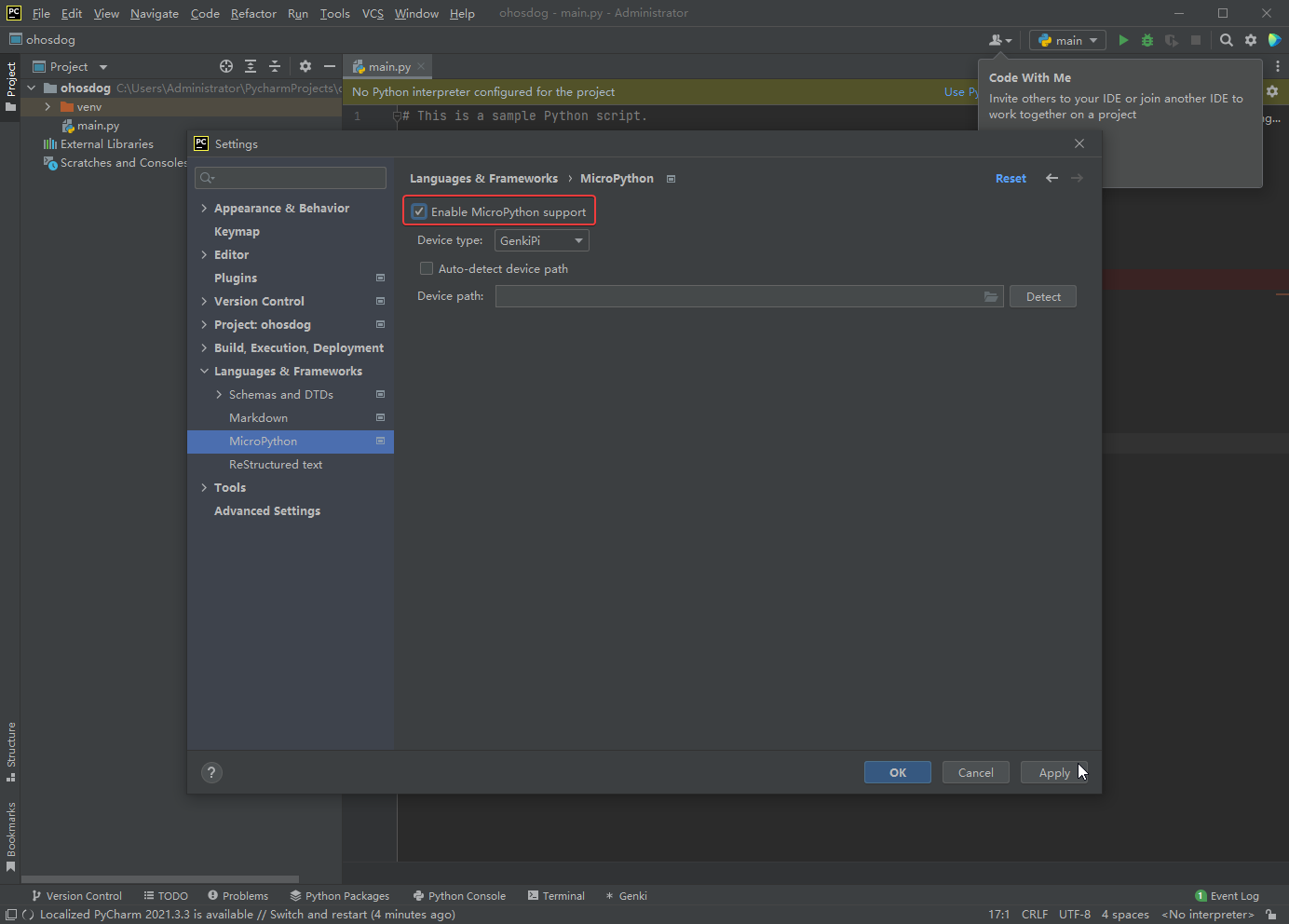
Task: Expand Version Control settings group
Action: pyautogui.click(x=204, y=302)
